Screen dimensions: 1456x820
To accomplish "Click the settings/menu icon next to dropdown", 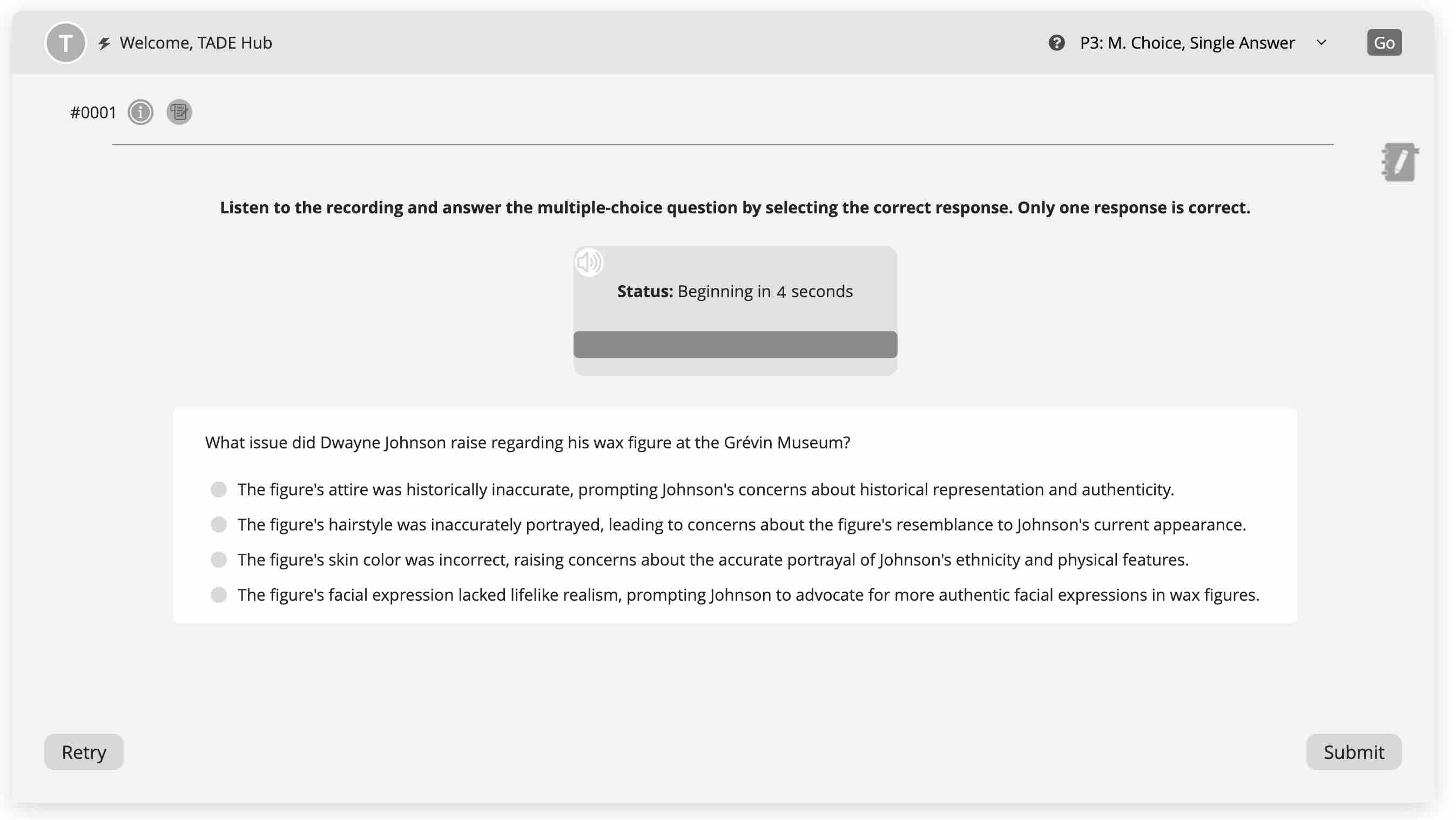I will point(1057,42).
